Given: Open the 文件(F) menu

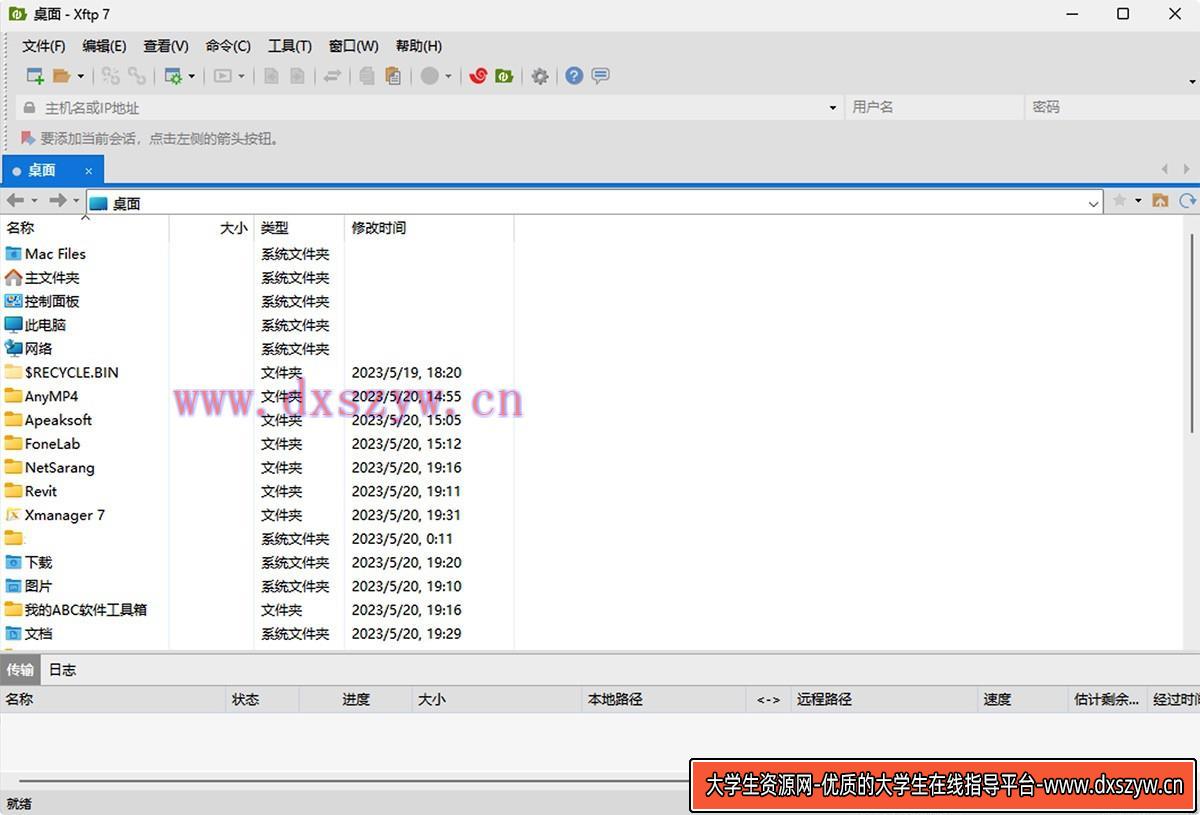Looking at the screenshot, I should pos(44,46).
